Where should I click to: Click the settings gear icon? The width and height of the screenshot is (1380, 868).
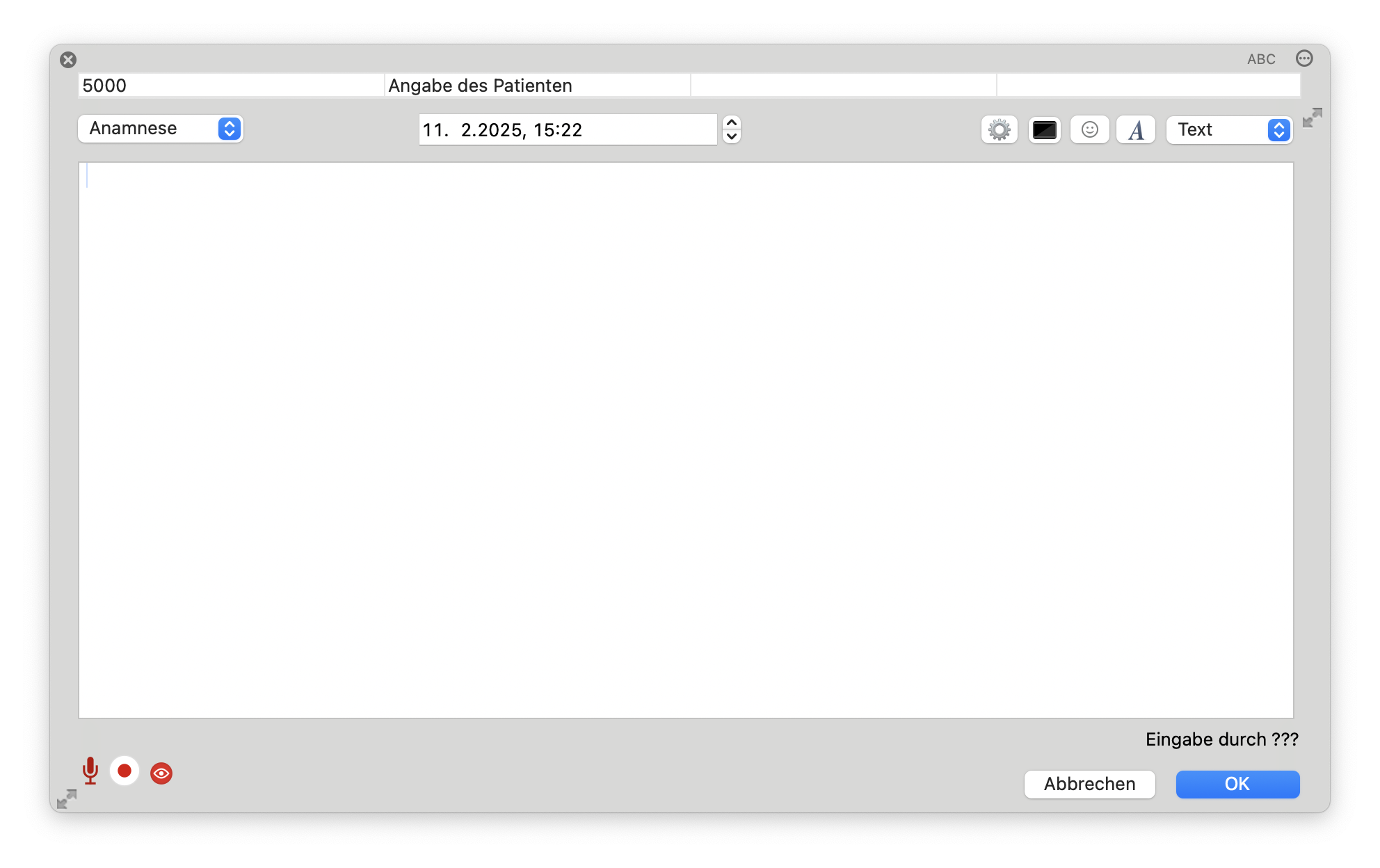click(x=1000, y=129)
